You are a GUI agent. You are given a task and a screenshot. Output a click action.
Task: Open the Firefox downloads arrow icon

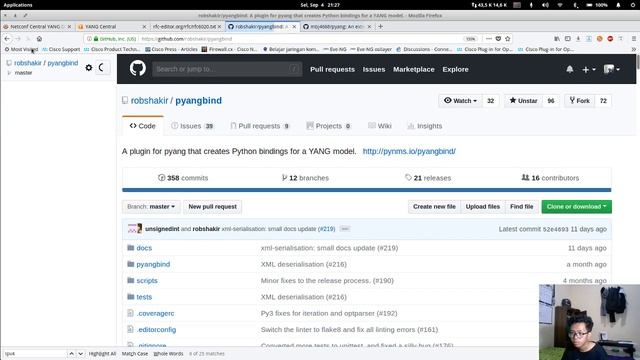(x=578, y=38)
